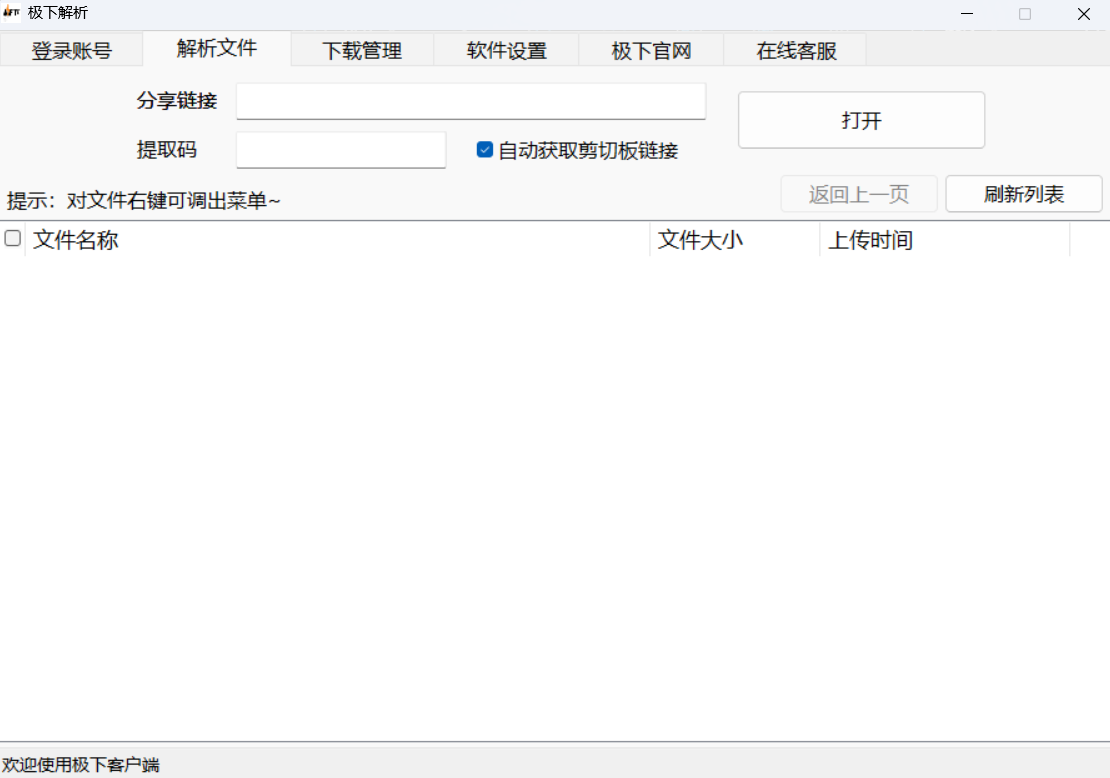Click the hint text about right-click menu
The image size is (1110, 778).
145,200
